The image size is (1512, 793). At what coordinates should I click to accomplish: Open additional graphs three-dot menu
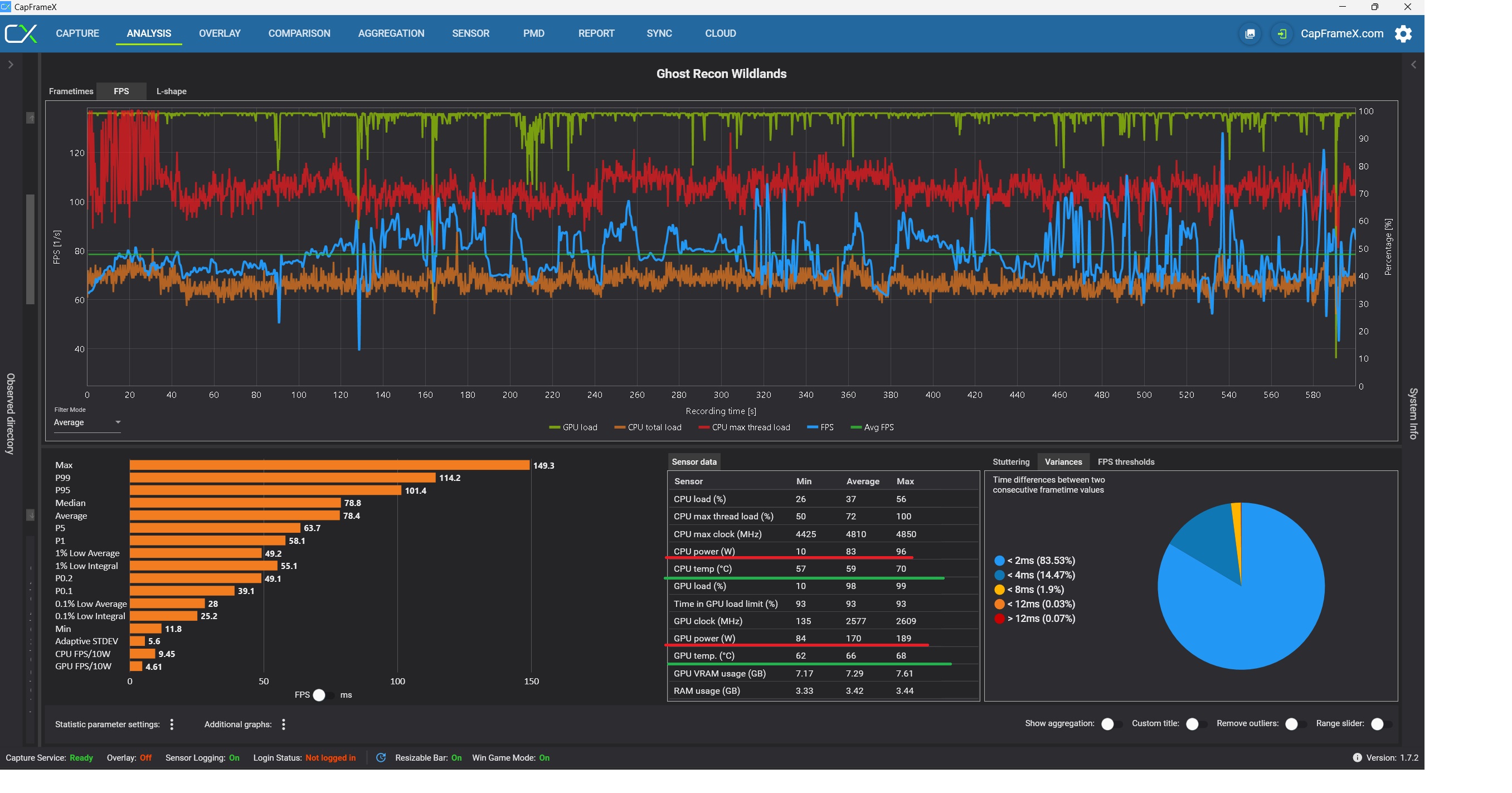(x=284, y=724)
